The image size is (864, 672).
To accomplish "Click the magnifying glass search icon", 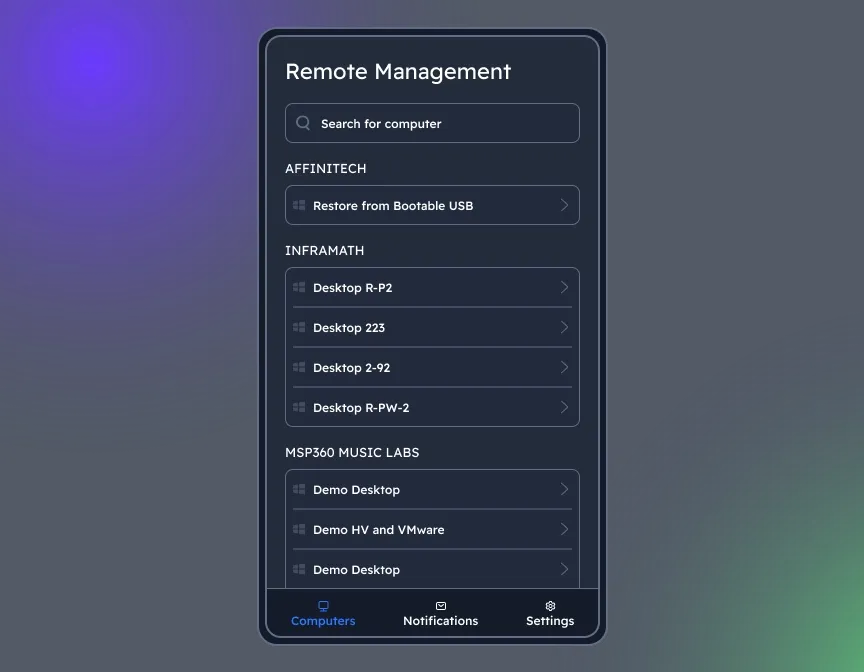I will pyautogui.click(x=303, y=122).
